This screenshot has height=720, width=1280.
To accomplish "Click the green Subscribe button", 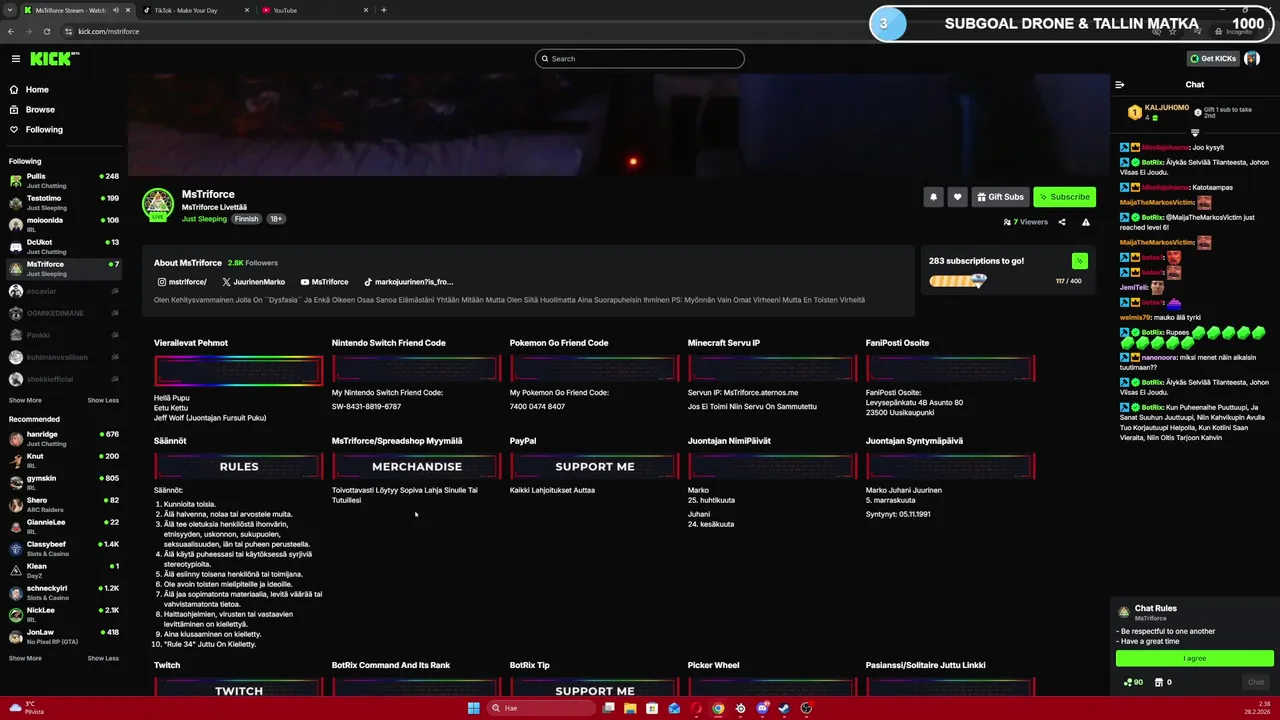I will [x=1064, y=197].
